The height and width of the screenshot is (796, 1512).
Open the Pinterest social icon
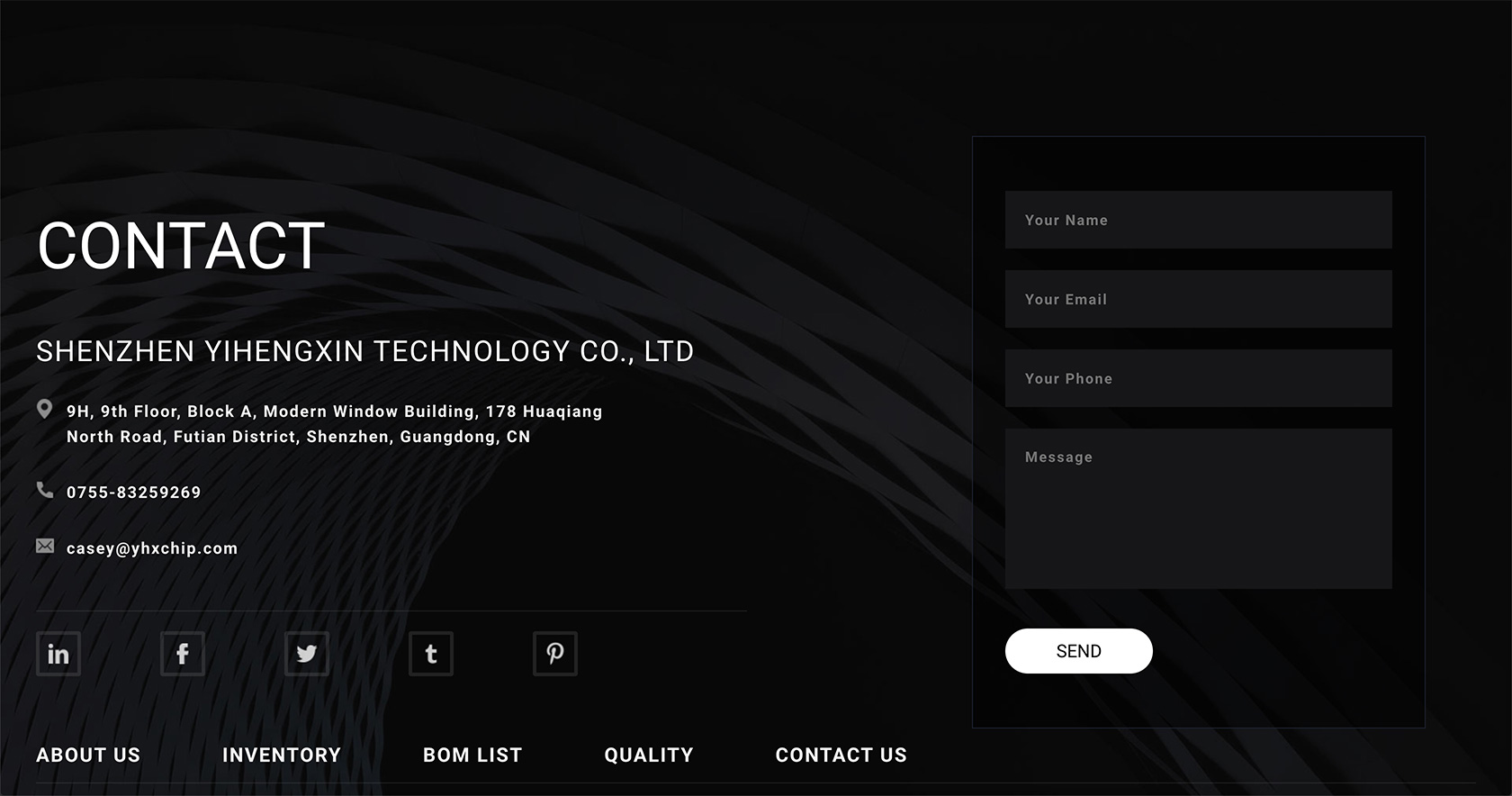click(x=555, y=654)
